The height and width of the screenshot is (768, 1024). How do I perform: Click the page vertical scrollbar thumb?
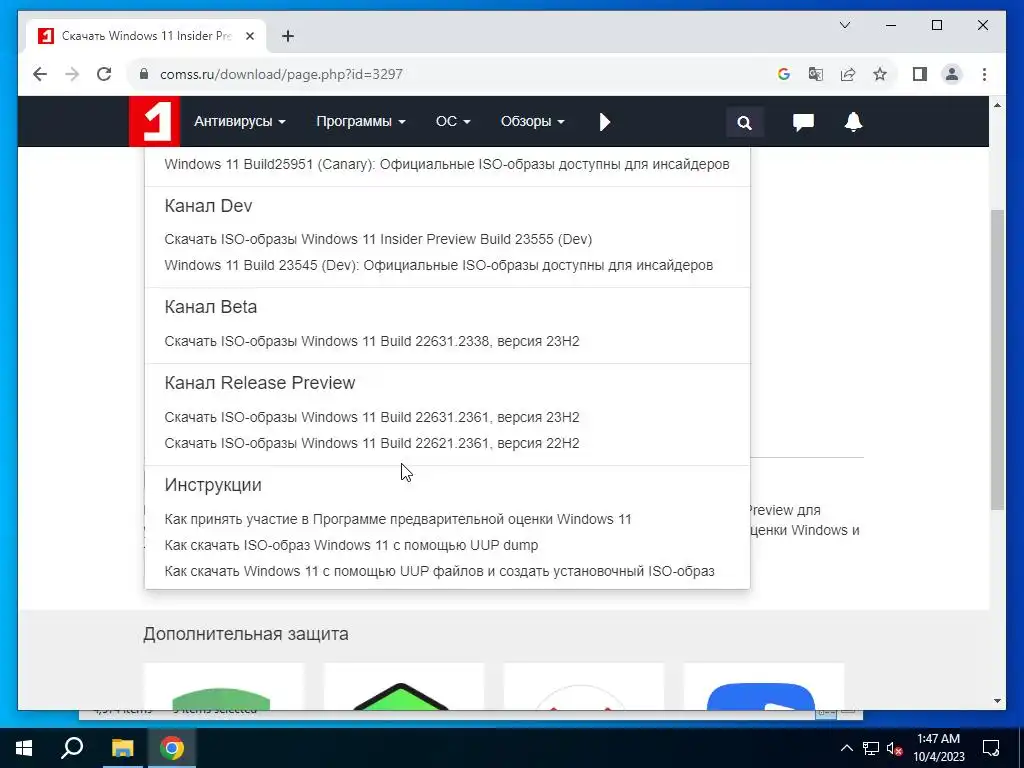[x=997, y=359]
